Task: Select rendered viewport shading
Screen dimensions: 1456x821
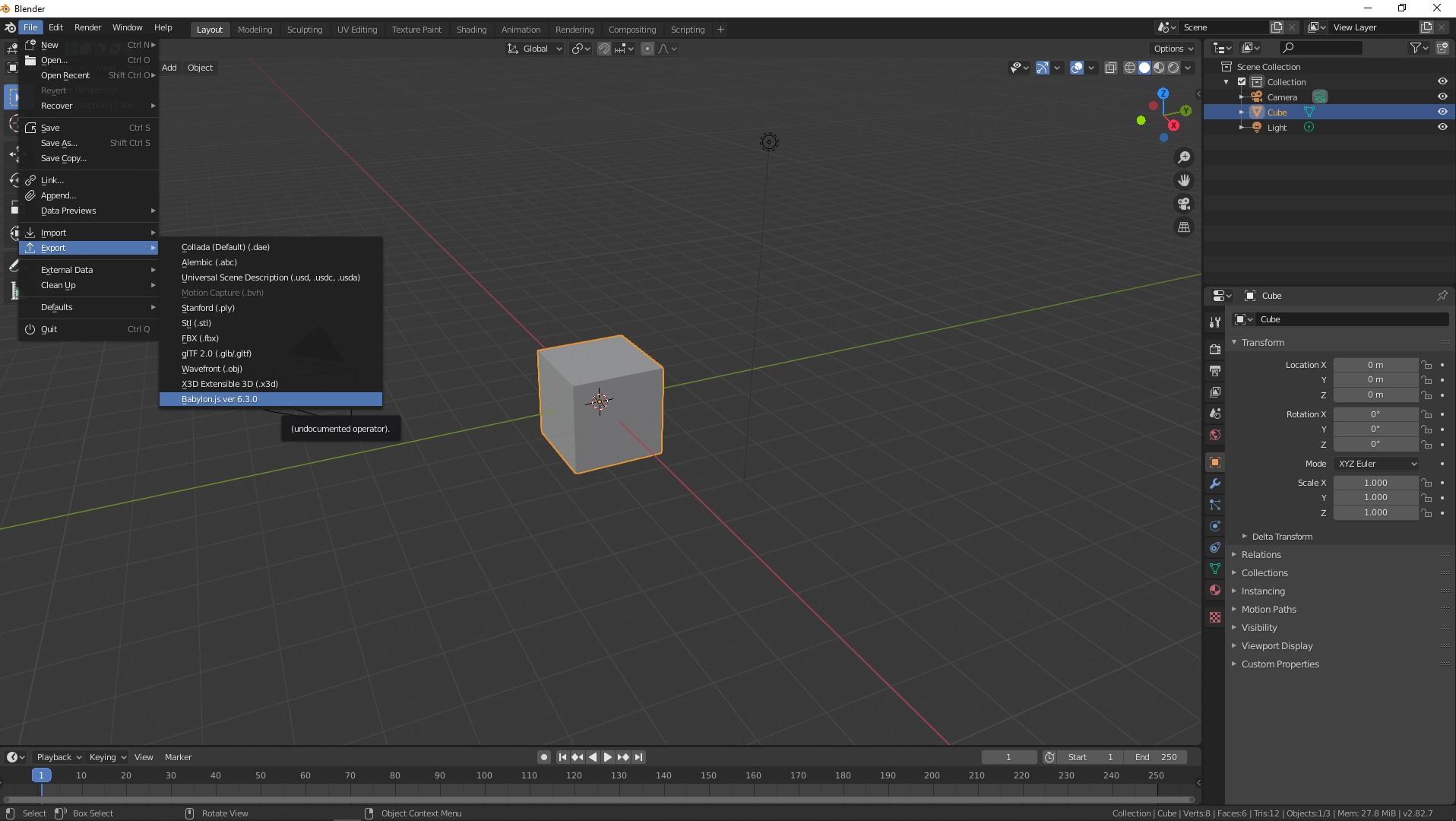Action: pos(1173,68)
